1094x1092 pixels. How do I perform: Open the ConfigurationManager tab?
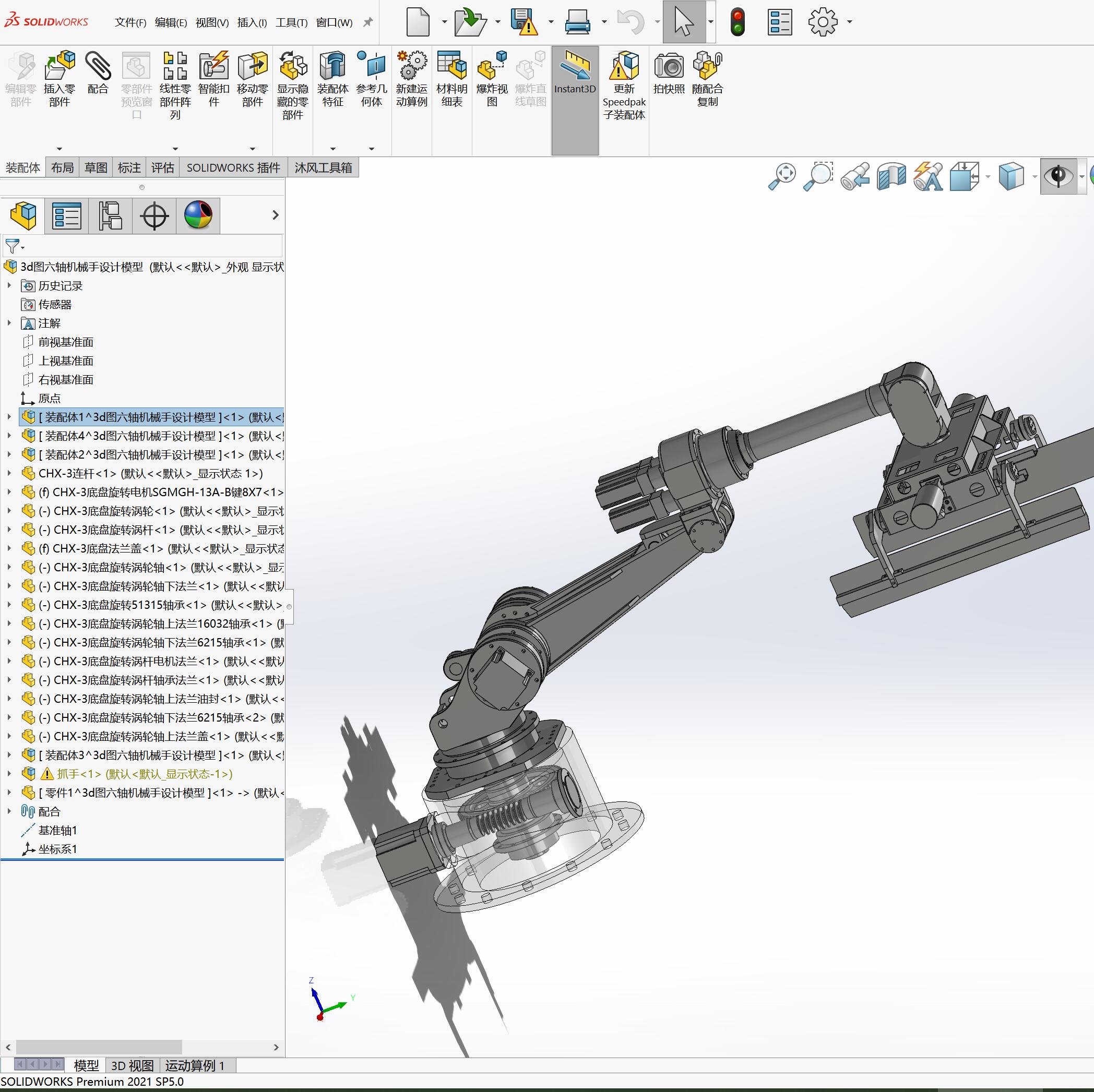111,215
